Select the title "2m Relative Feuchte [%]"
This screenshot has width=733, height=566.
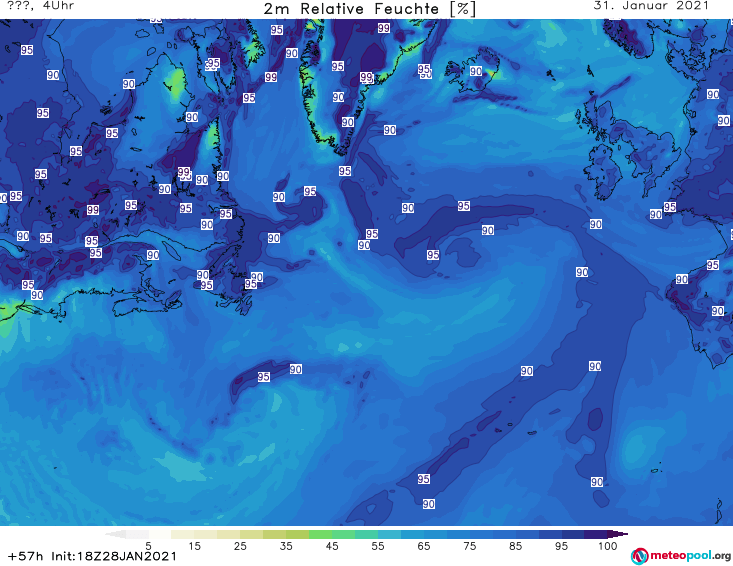[x=370, y=9]
